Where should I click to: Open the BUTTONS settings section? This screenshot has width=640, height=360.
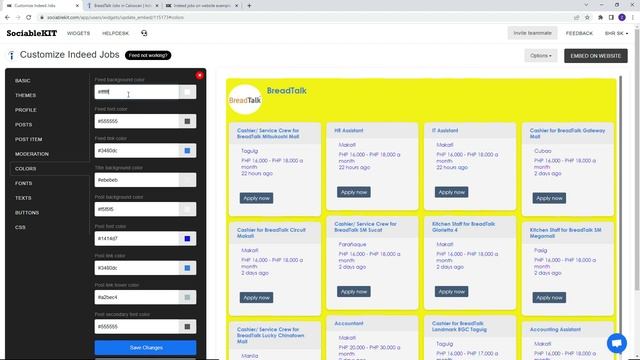pyautogui.click(x=27, y=213)
